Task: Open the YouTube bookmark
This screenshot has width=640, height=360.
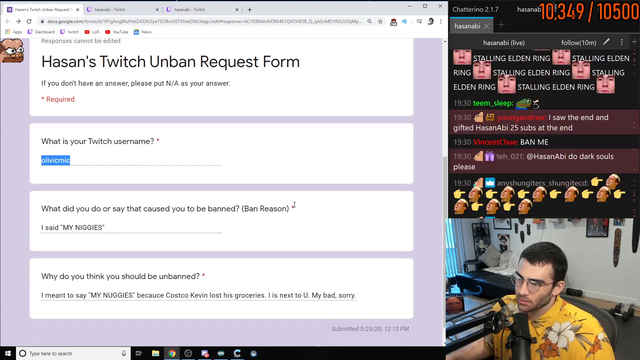Action: point(116,32)
